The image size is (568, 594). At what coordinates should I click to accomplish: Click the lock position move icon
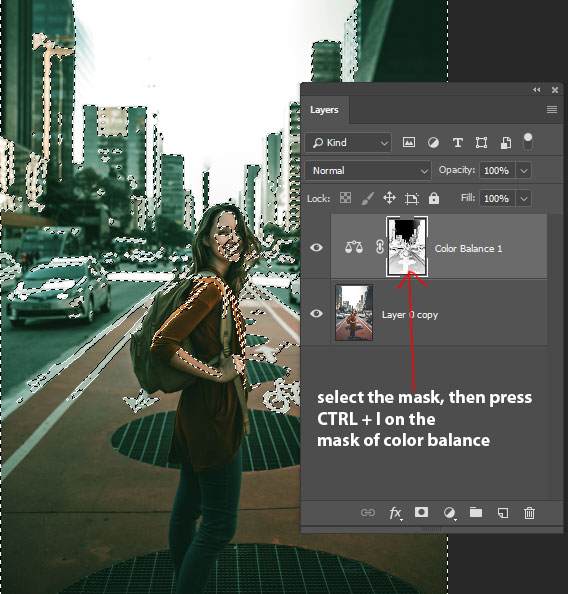389,198
